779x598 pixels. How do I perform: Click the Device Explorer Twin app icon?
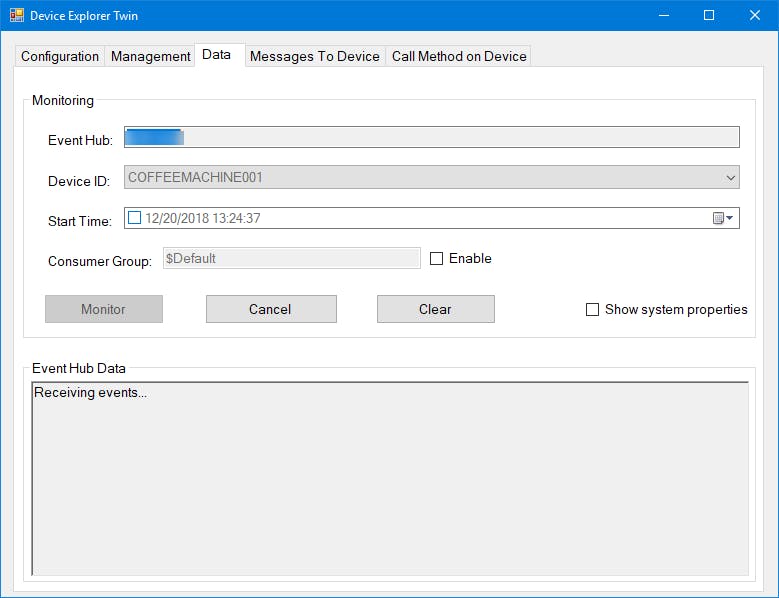click(x=16, y=15)
